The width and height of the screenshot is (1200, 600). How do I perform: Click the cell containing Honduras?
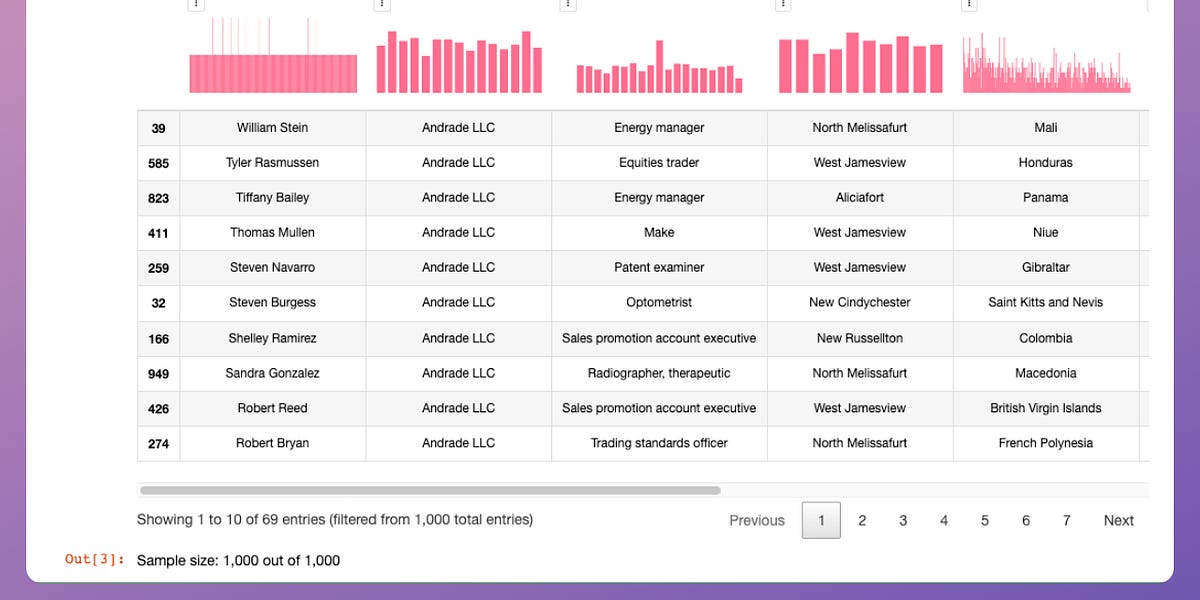pyautogui.click(x=1046, y=162)
